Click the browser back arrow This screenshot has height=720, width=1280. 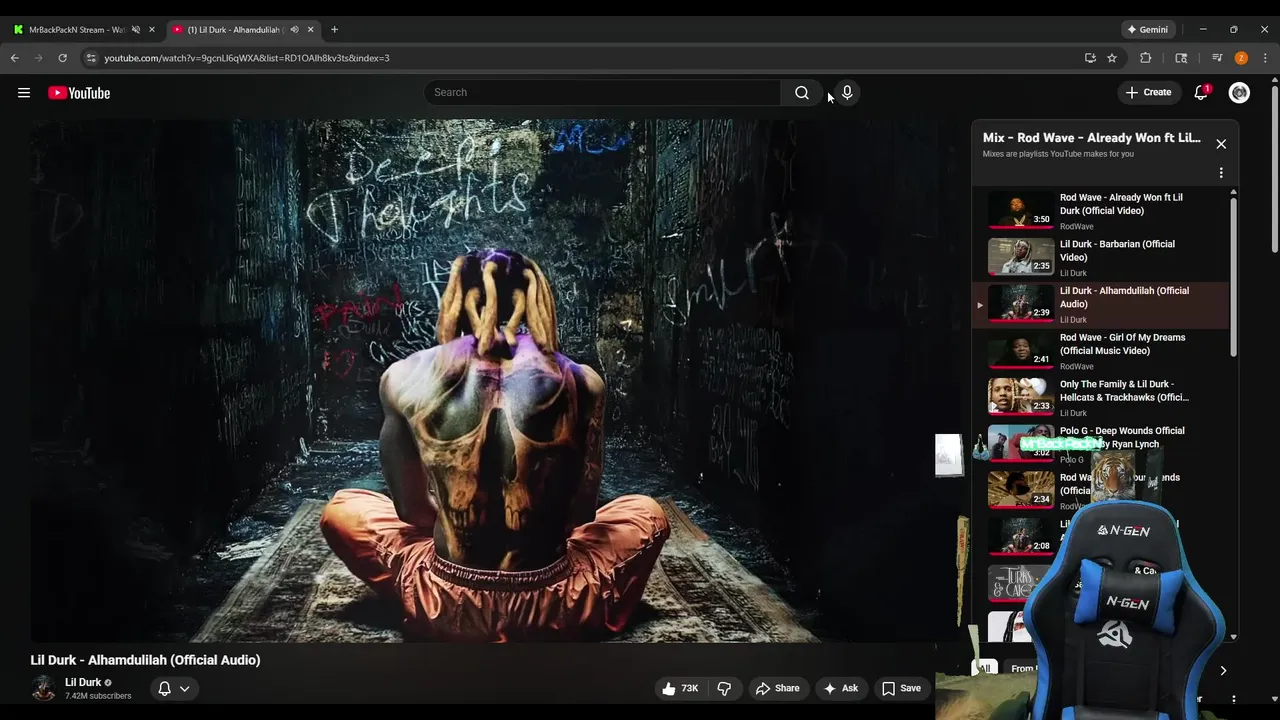[15, 58]
